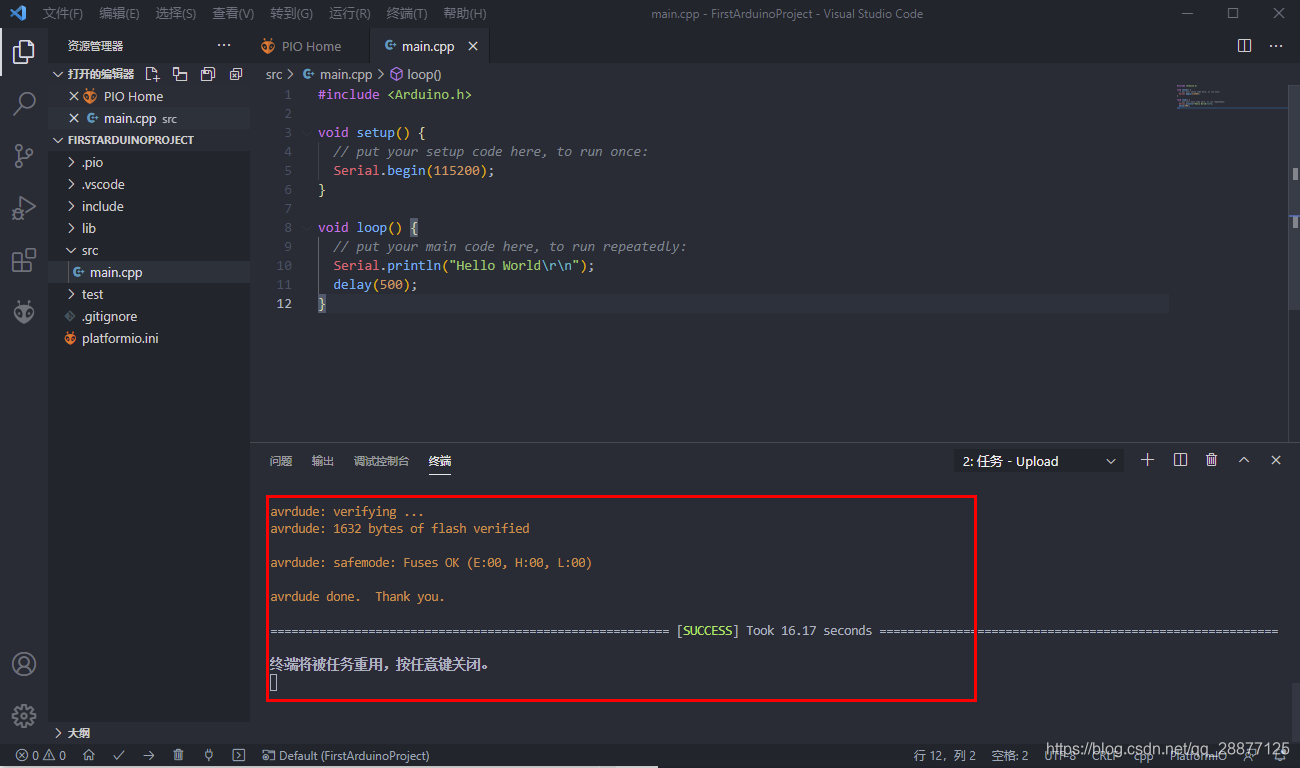Open the Search view in activity bar

click(x=24, y=103)
